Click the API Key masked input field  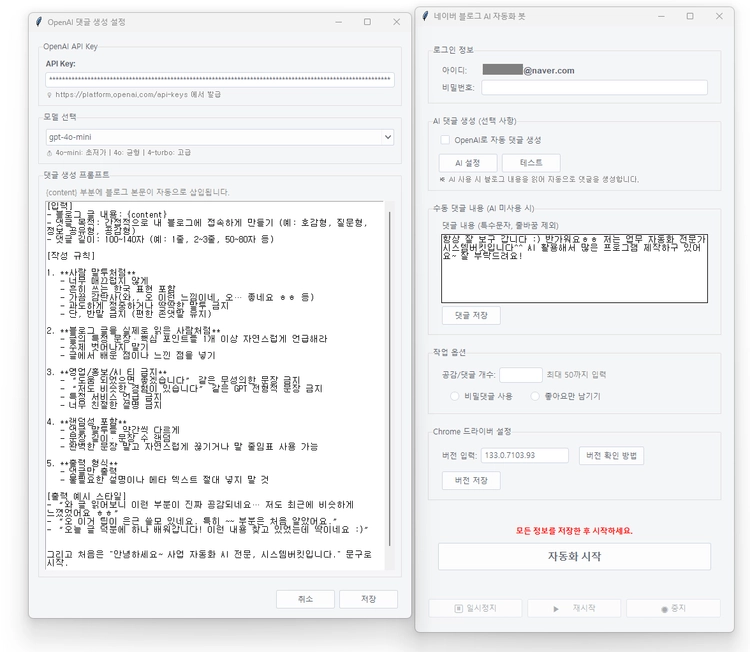pyautogui.click(x=220, y=79)
